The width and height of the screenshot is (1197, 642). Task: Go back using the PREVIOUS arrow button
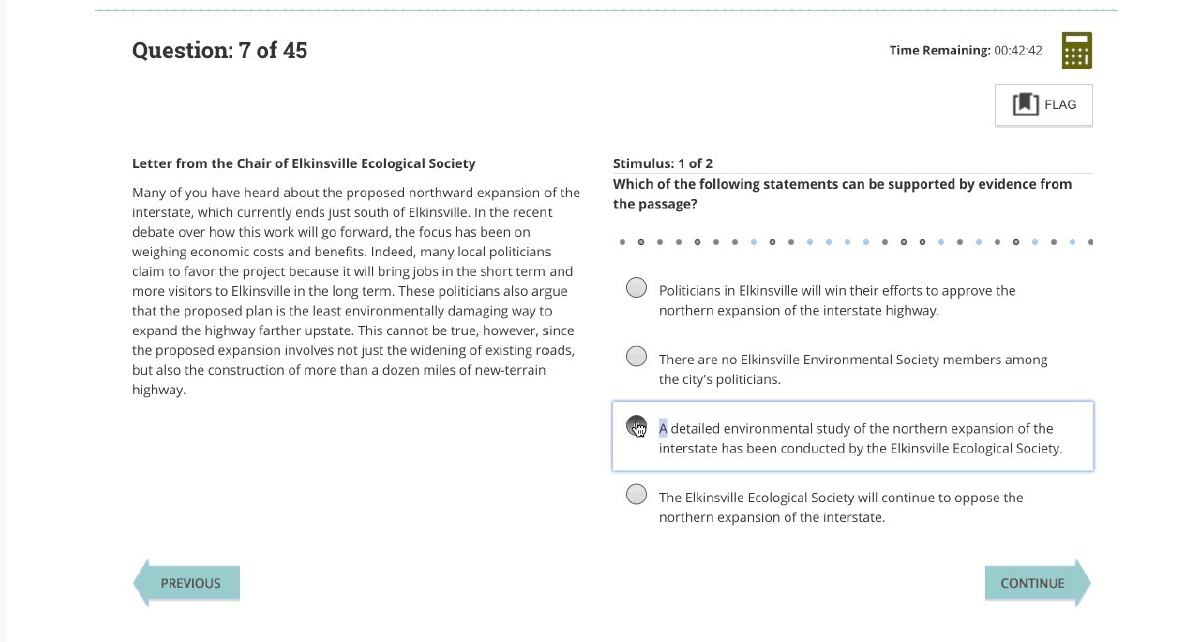click(x=187, y=583)
